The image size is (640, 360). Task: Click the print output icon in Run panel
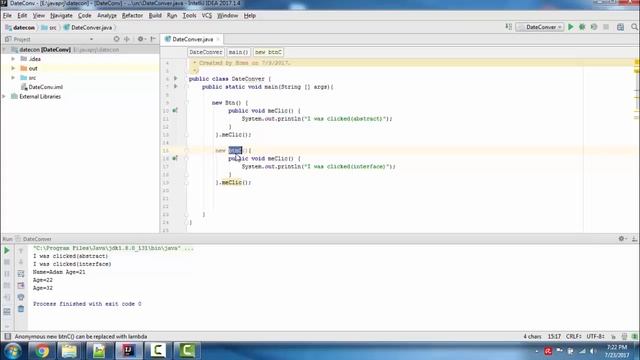tap(21, 297)
